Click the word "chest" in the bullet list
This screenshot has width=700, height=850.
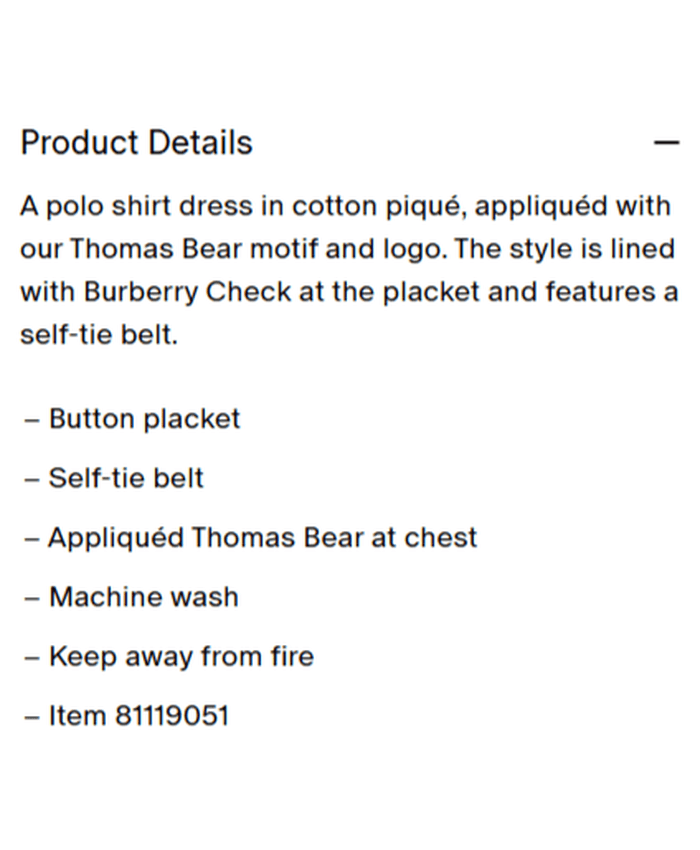tap(440, 537)
